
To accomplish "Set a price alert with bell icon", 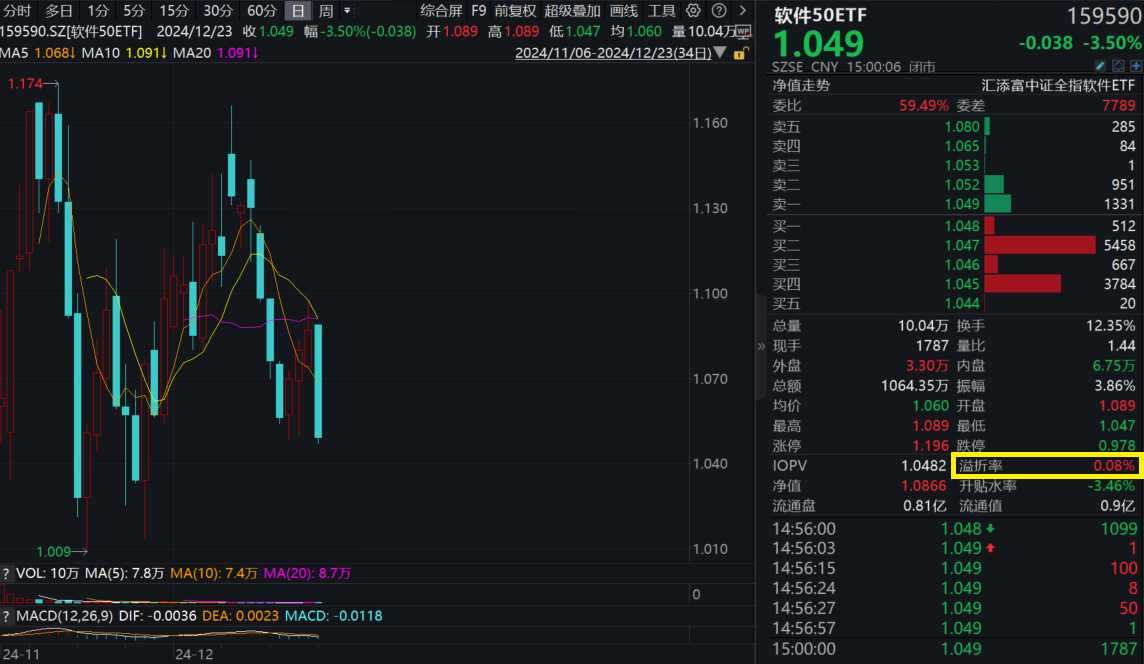I will point(1118,66).
